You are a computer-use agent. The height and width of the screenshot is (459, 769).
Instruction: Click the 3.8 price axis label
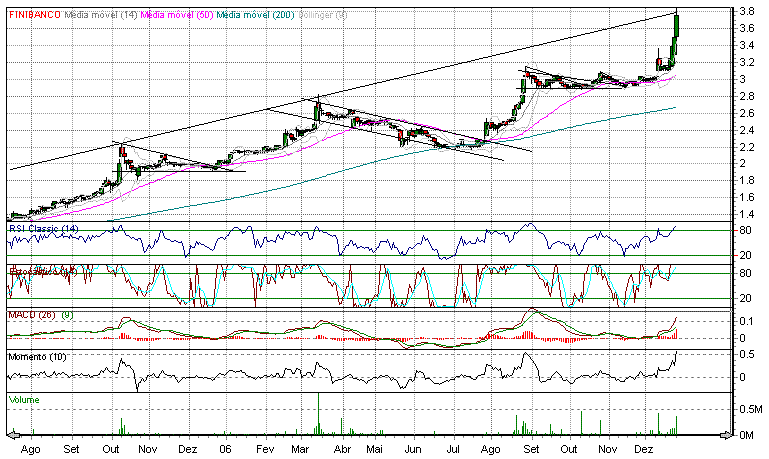click(747, 11)
